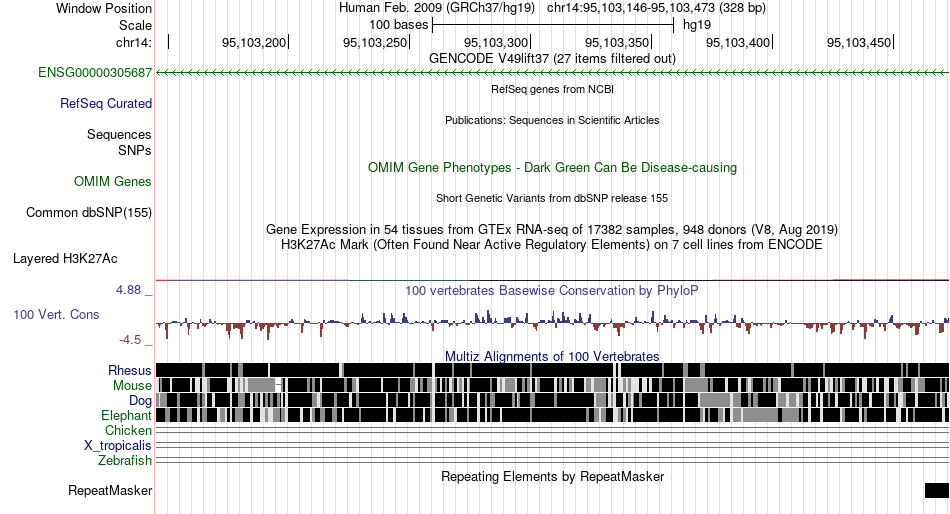This screenshot has height=514, width=950.
Task: Click the Common dbSNP(155) track label
Action: tap(89, 213)
